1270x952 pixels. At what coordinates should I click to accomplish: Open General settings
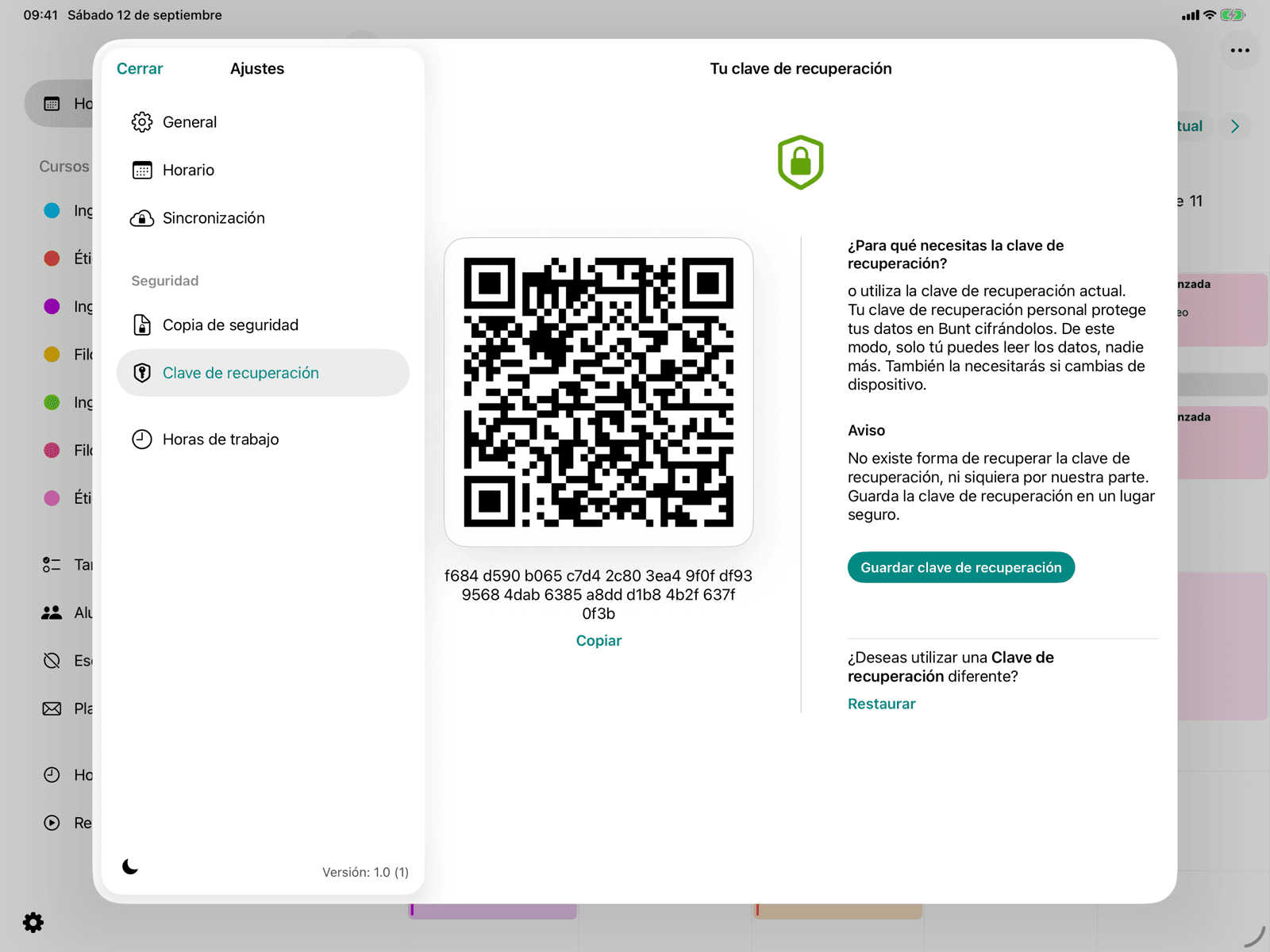263,122
